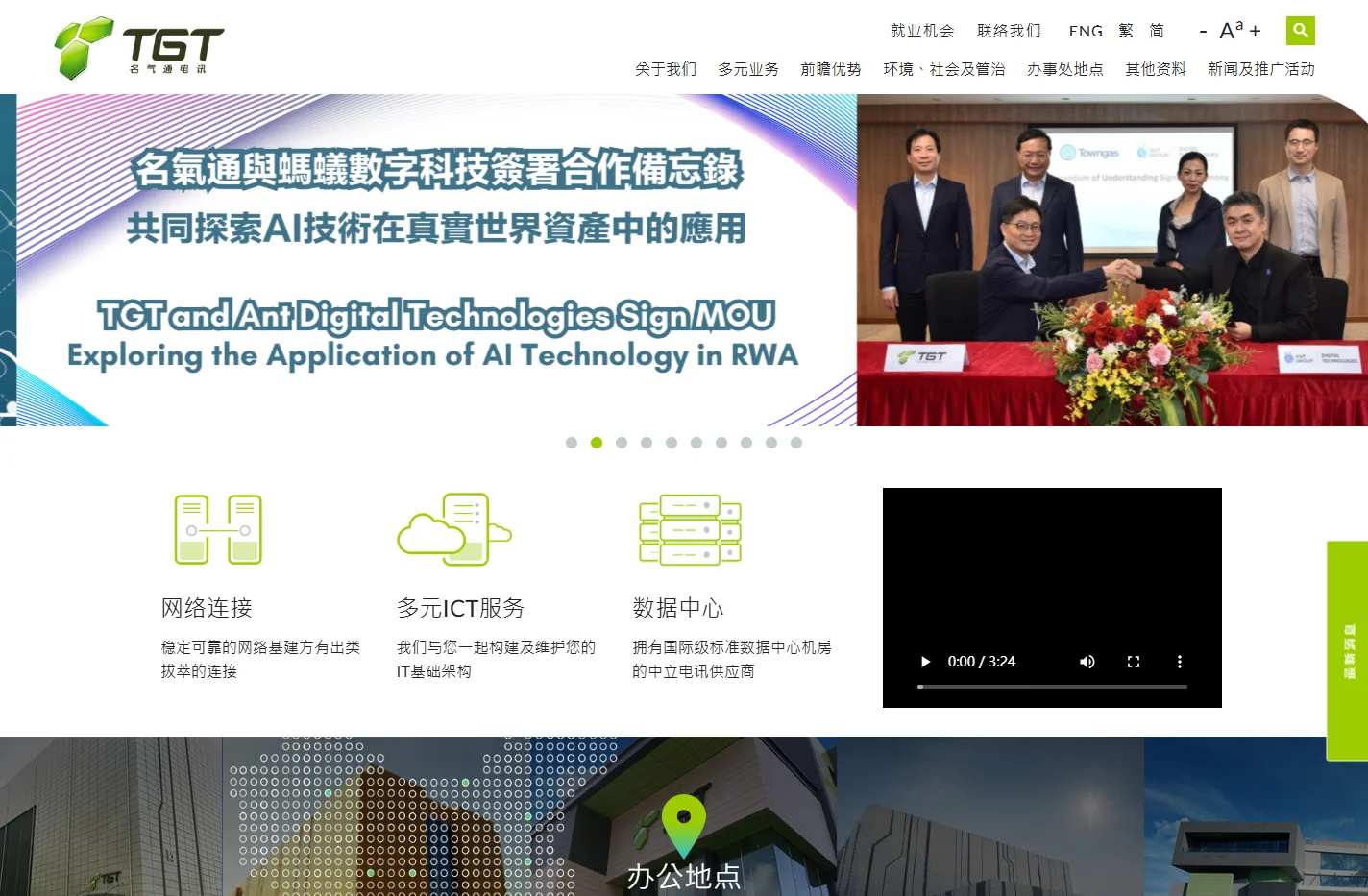Open the 关于我们 menu
Screen dimensions: 1368x896
(666, 69)
